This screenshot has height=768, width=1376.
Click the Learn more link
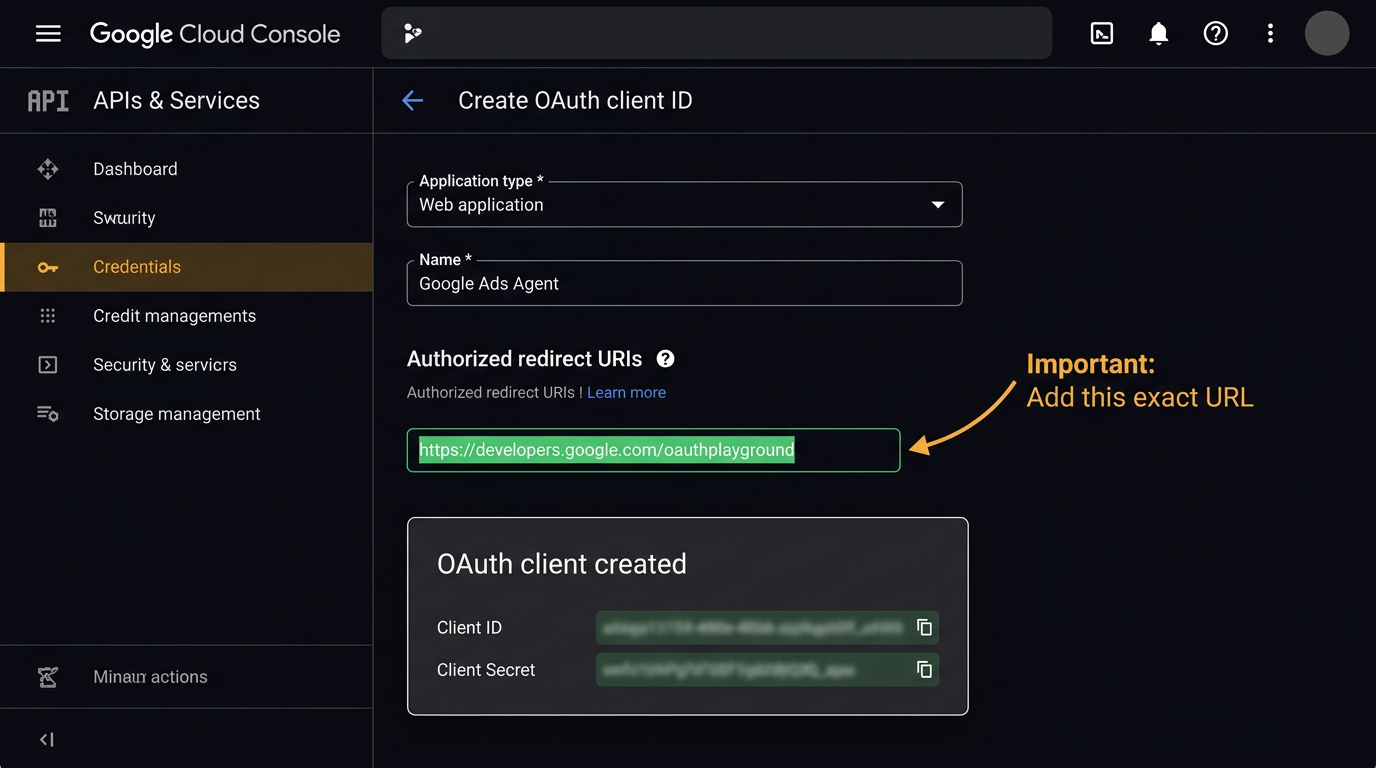[x=626, y=392]
